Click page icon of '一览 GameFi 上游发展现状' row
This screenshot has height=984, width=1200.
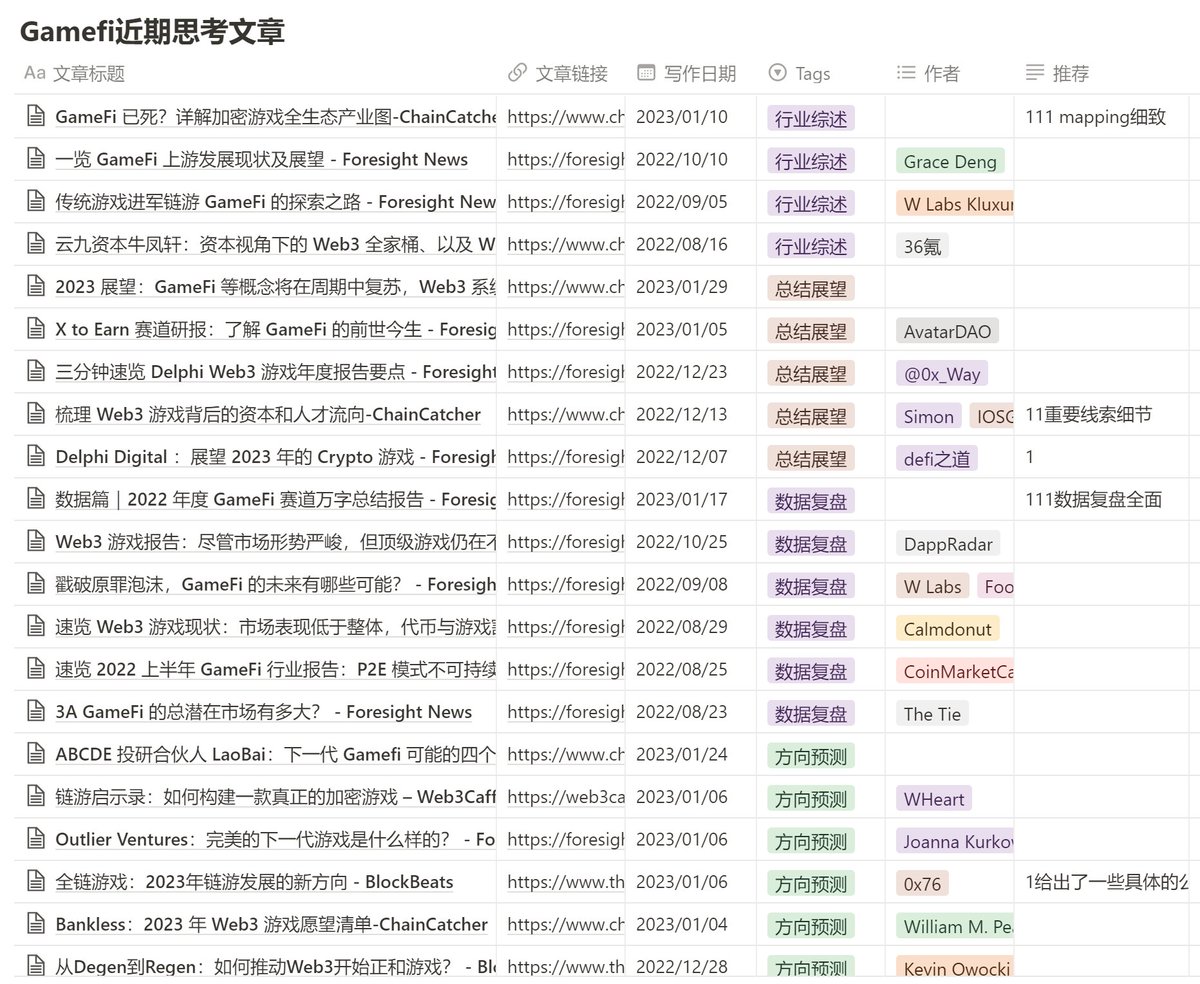pyautogui.click(x=36, y=159)
